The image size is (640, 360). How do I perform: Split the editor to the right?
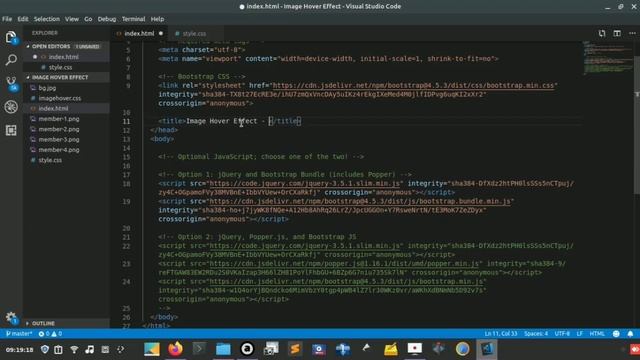point(617,33)
